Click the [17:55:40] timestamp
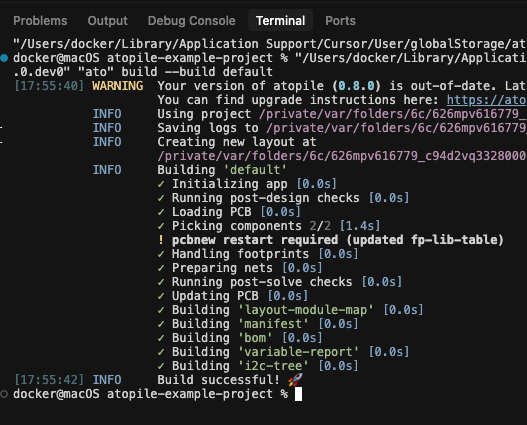Viewport: 527px width, 425px height. coord(49,86)
